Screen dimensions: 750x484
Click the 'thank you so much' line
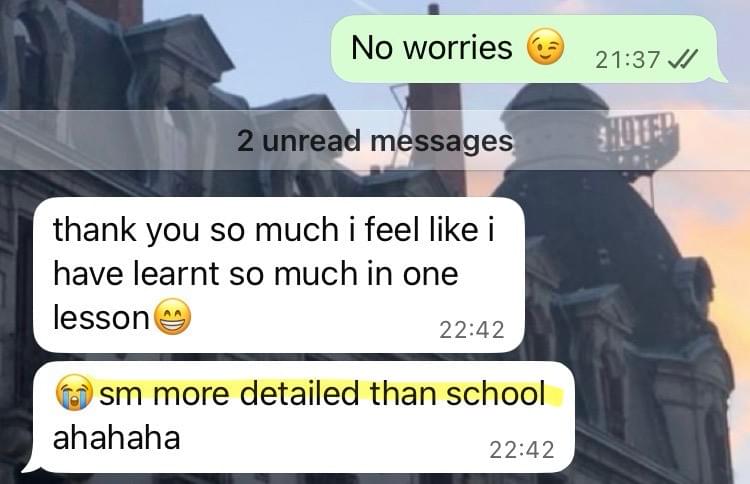(x=274, y=230)
